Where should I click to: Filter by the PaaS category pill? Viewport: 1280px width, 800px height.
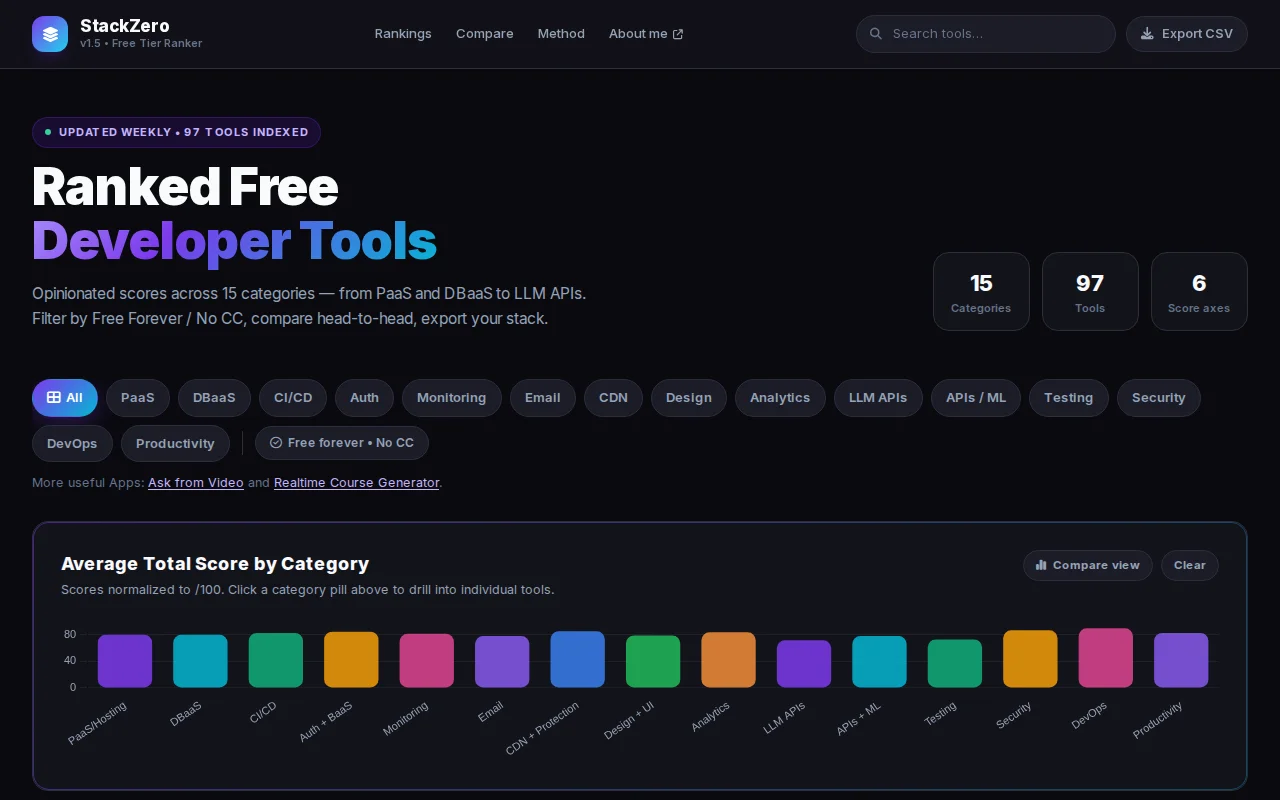138,398
